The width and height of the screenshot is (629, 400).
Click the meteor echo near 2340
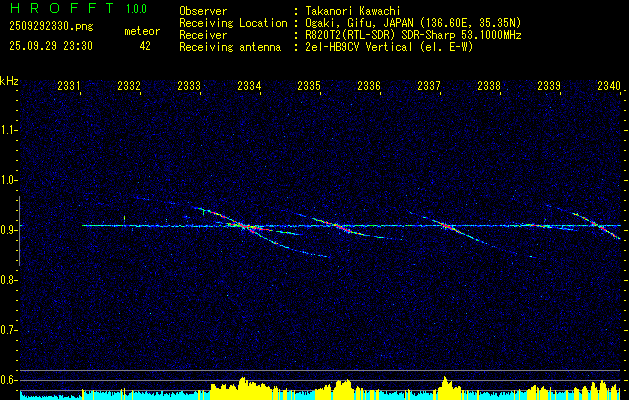pyautogui.click(x=598, y=225)
